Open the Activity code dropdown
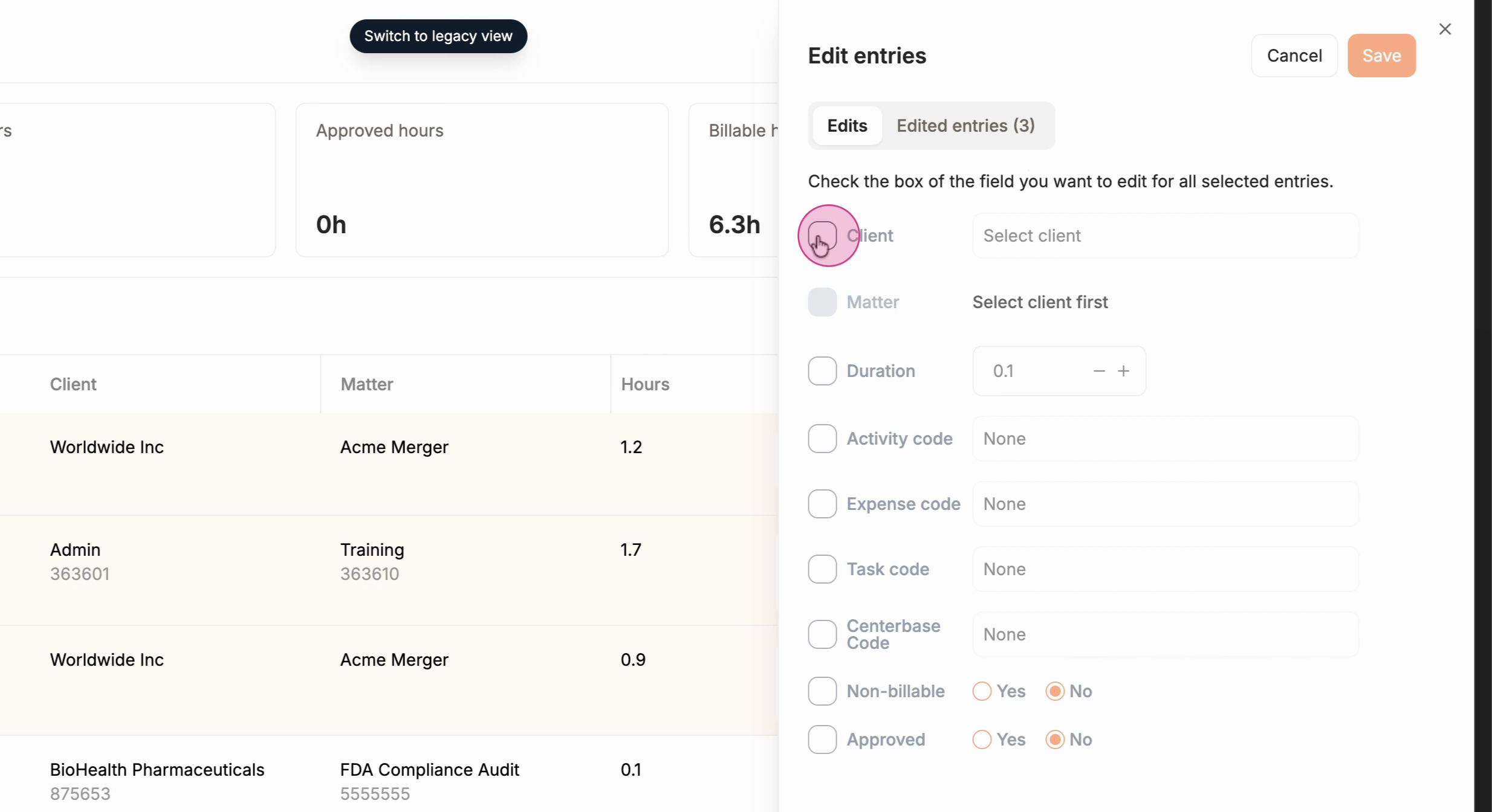The height and width of the screenshot is (812, 1492). pyautogui.click(x=1165, y=439)
